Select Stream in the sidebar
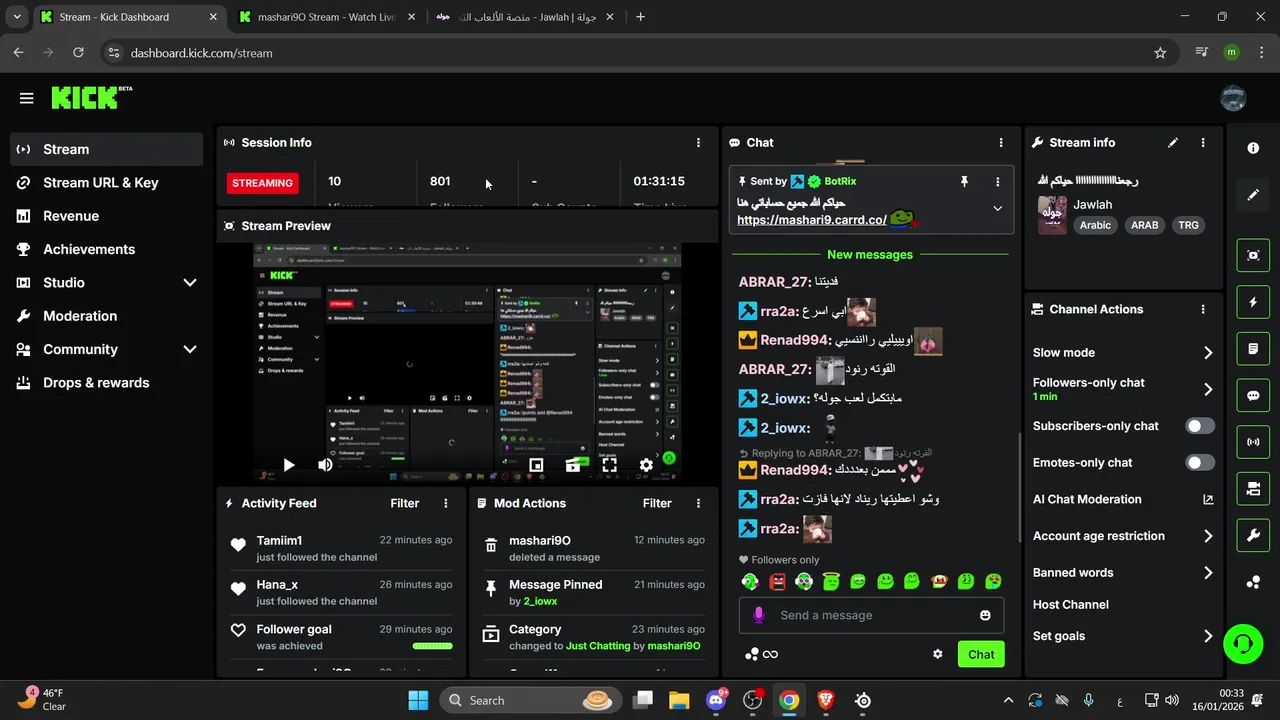The width and height of the screenshot is (1280, 720). click(106, 149)
